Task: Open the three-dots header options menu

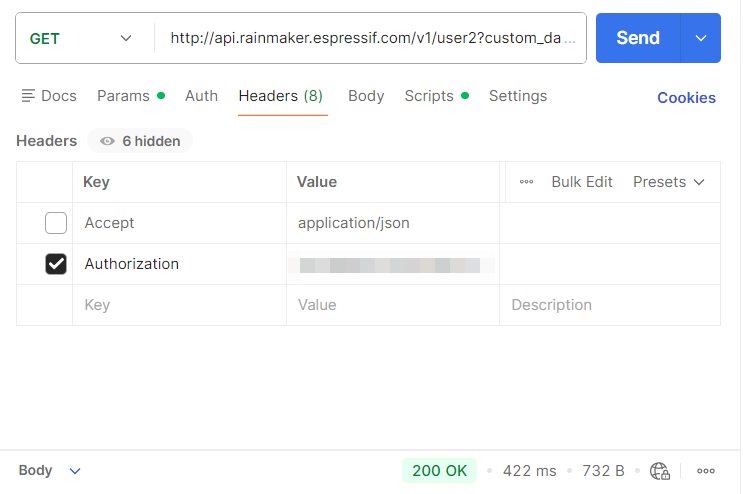Action: 526,182
